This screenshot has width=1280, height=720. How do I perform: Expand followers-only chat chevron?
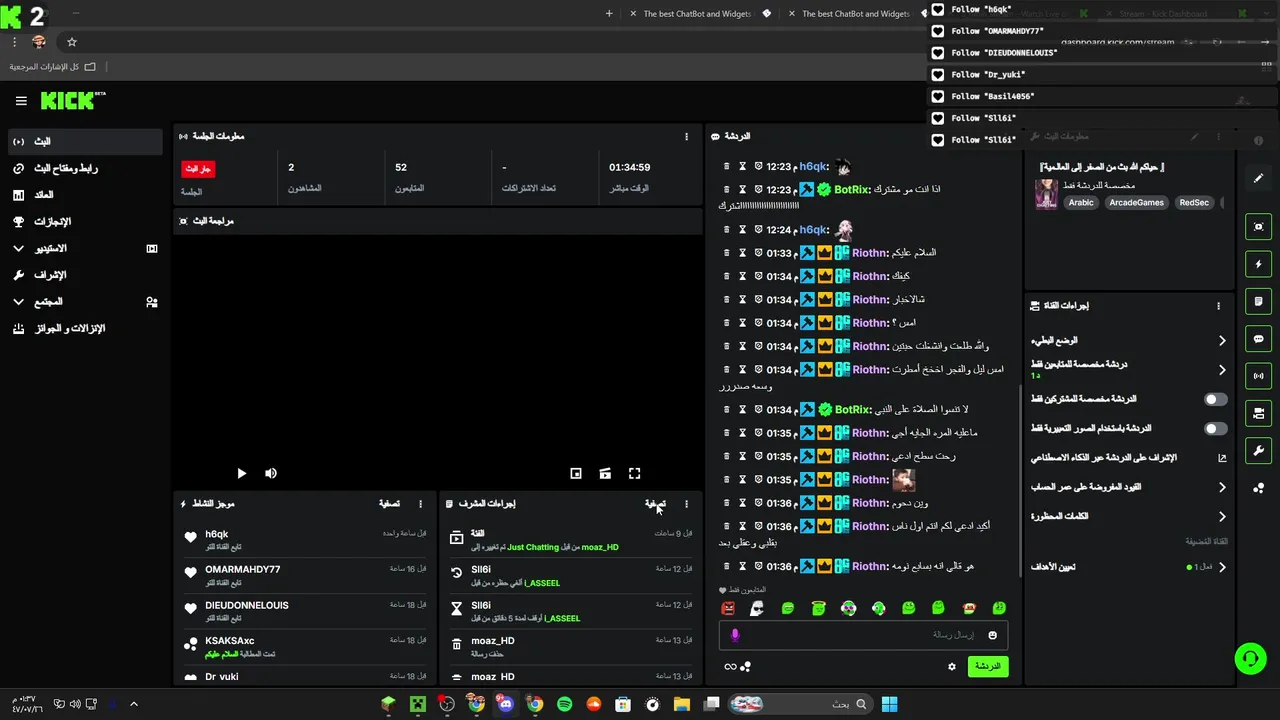coord(1222,370)
